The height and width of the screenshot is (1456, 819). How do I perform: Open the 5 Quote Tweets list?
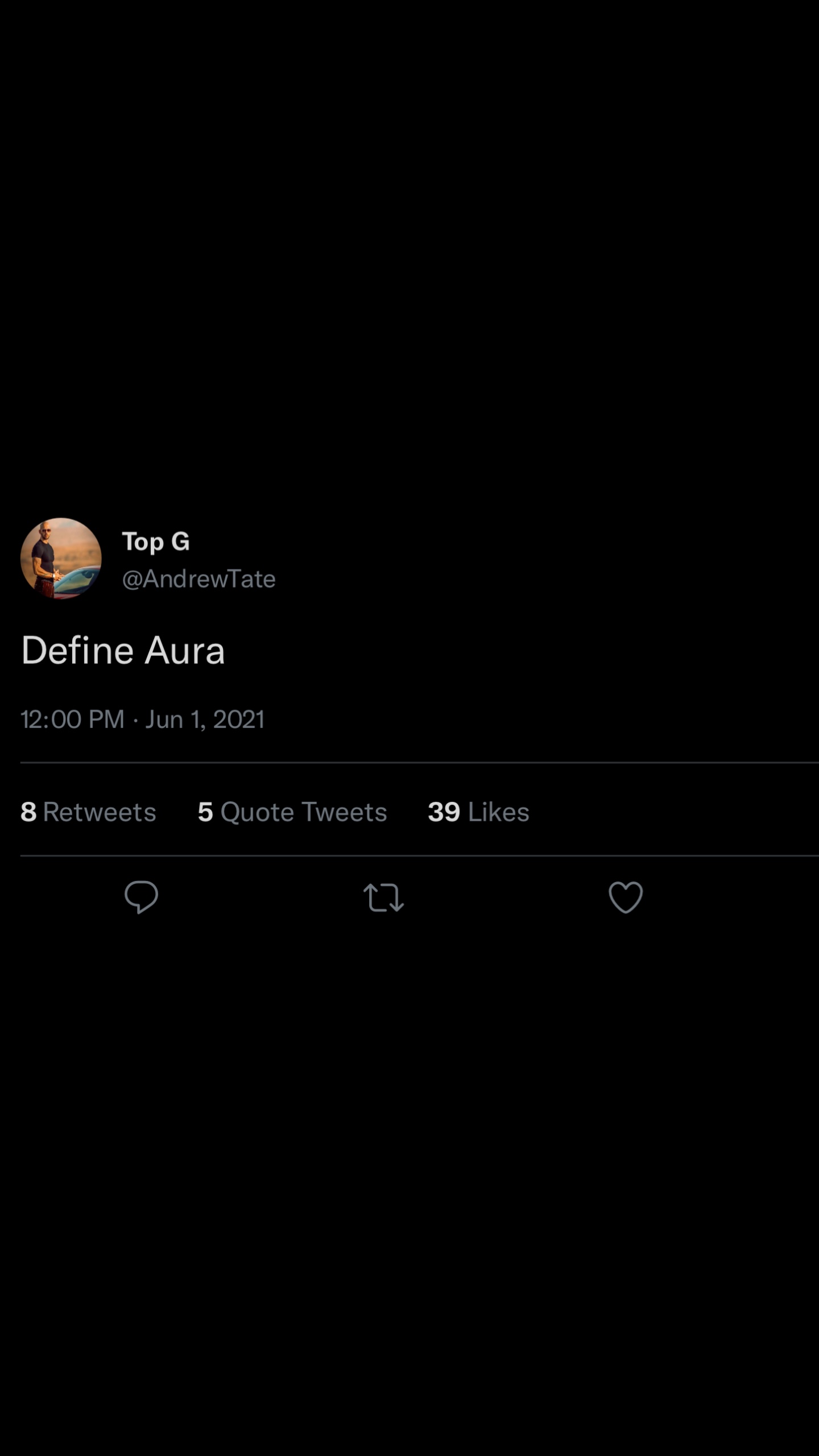click(x=292, y=812)
